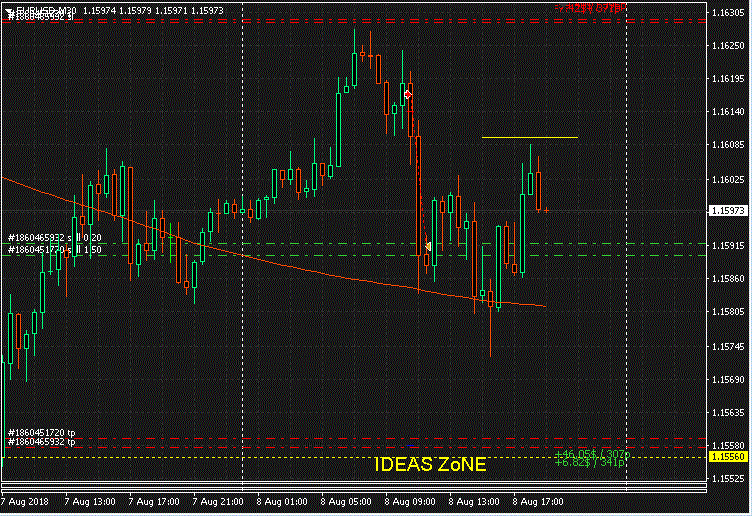Viewport: 752px width, 516px height.
Task: Click the yellow 1.15560 price tag
Action: [x=728, y=456]
